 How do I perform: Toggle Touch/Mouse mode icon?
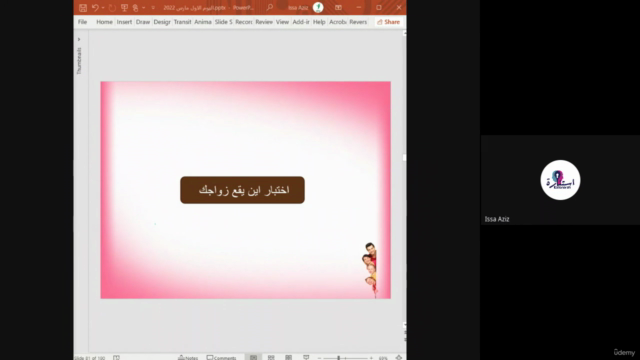pyautogui.click(x=136, y=8)
